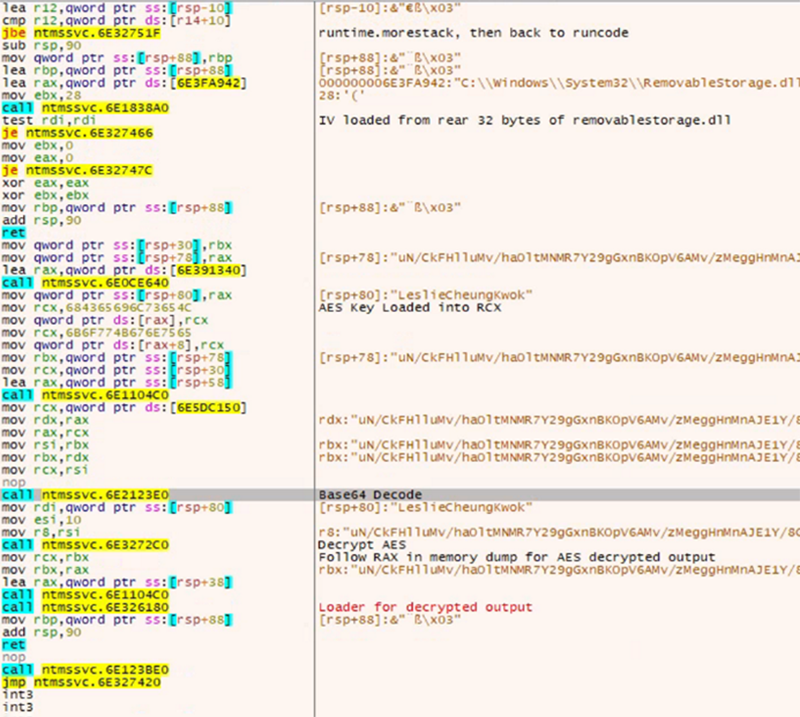800x717 pixels.
Task: Select the 'lea r12,qword ptr ss:[rsp-10]' instruction
Action: pos(116,8)
